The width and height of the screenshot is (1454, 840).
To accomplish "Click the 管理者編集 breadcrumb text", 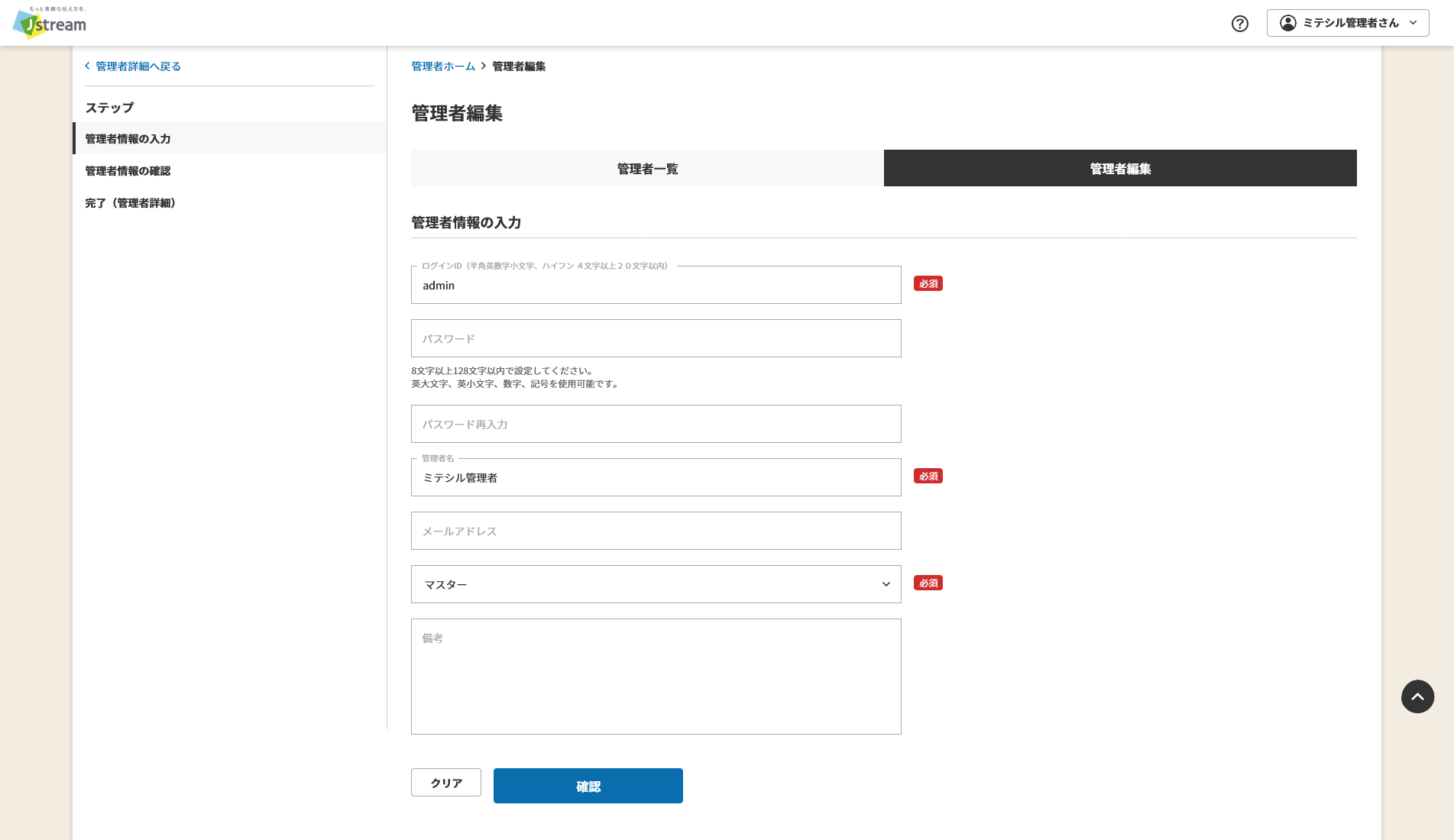I will (519, 66).
